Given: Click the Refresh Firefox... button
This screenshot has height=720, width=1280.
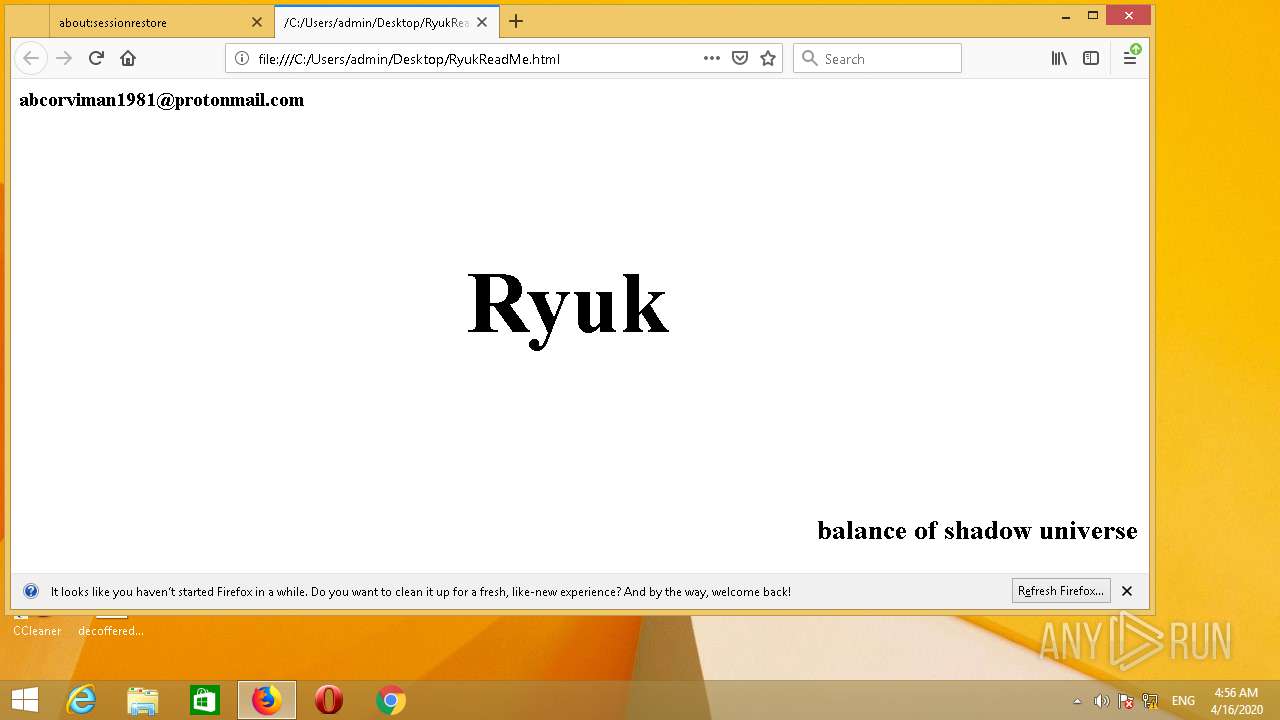Looking at the screenshot, I should coord(1061,591).
